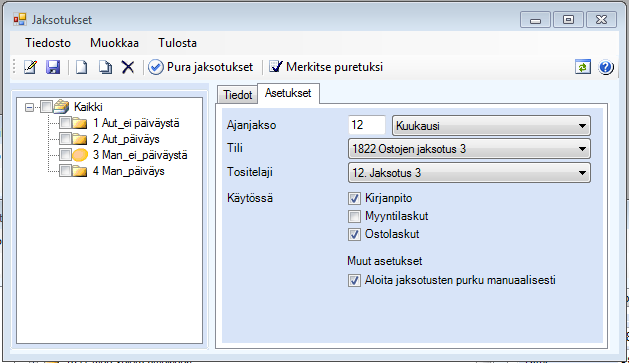Check the 1 Aut_ei päiväystä checkbox
This screenshot has width=629, height=363.
pos(65,122)
